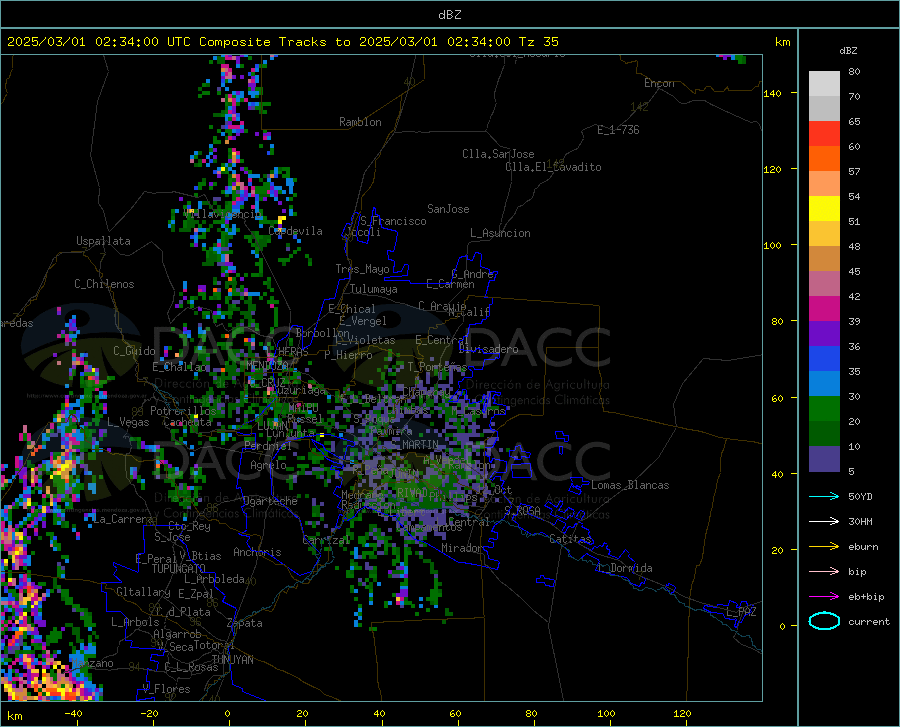900x727 pixels.
Task: Click the 'Tz 35' threshold text
Action: pyautogui.click(x=539, y=42)
